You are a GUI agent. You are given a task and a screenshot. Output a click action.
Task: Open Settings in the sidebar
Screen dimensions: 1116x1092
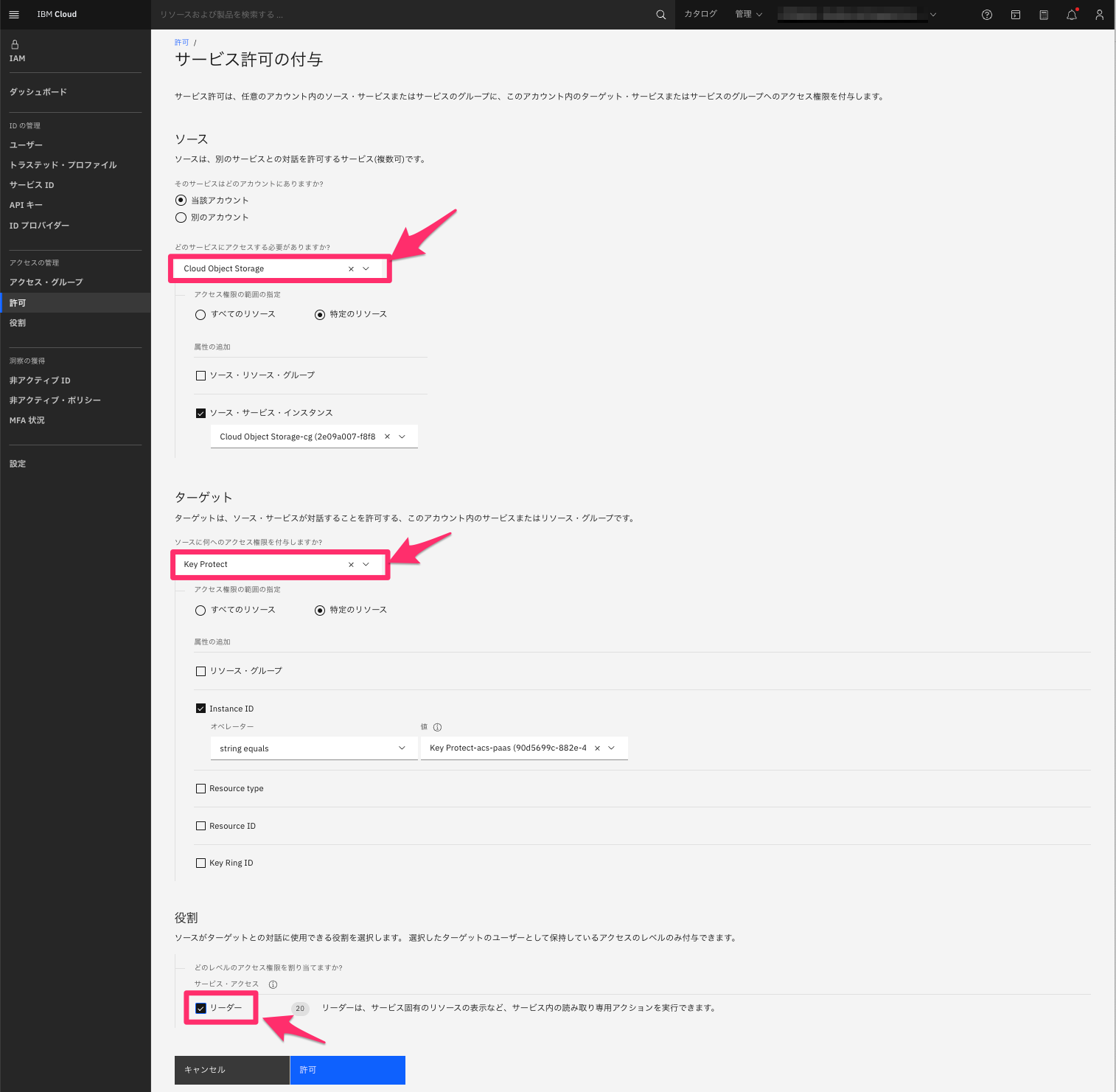coord(18,464)
